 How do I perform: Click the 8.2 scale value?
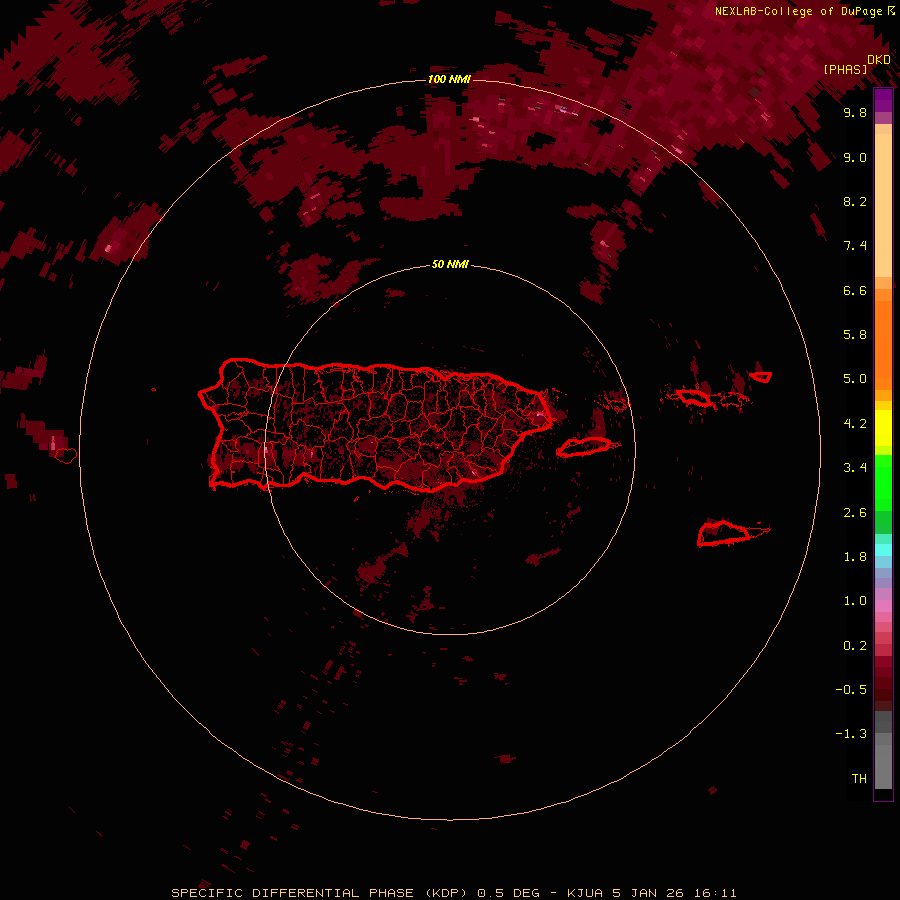(855, 201)
